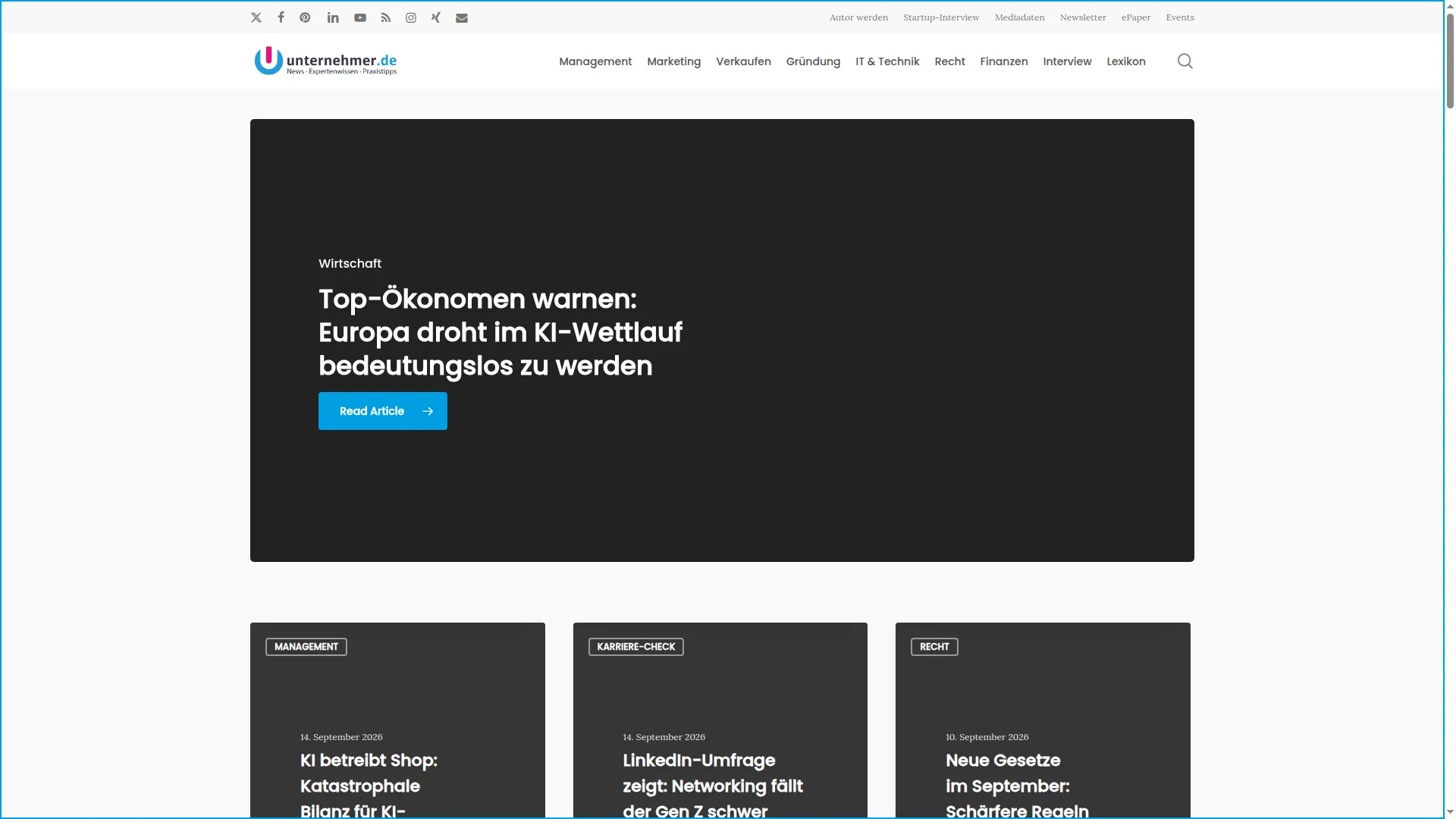Click the Read Article button

coord(383,411)
